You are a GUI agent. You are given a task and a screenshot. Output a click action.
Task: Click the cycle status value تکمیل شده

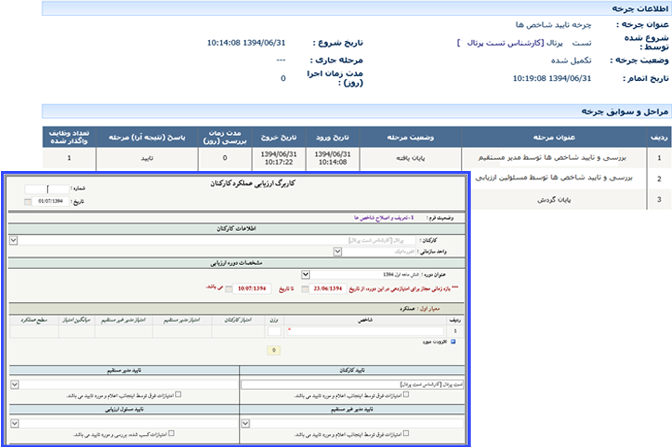[571, 60]
